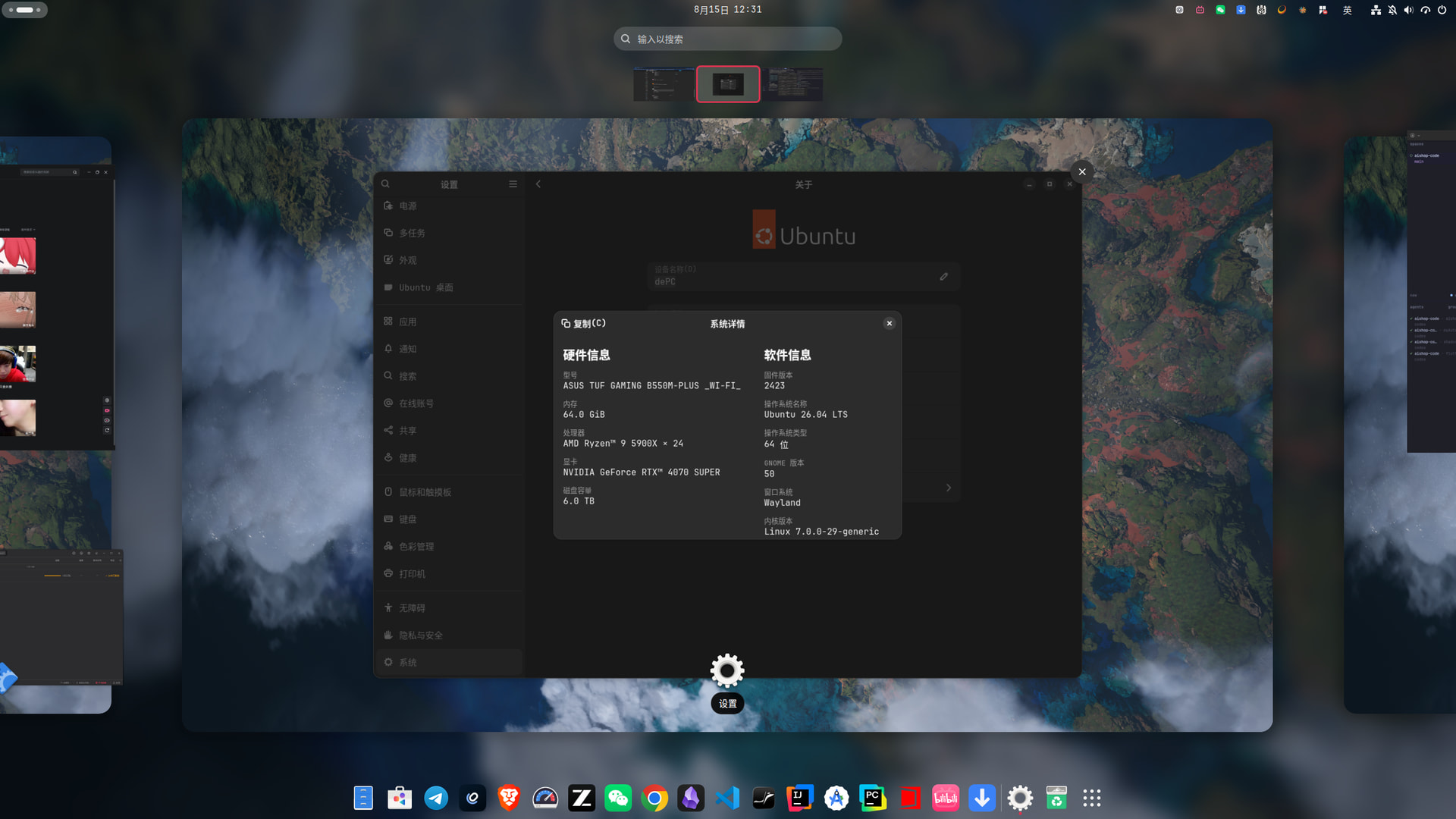Select the middle highlighted workspace thumbnail

(x=728, y=84)
